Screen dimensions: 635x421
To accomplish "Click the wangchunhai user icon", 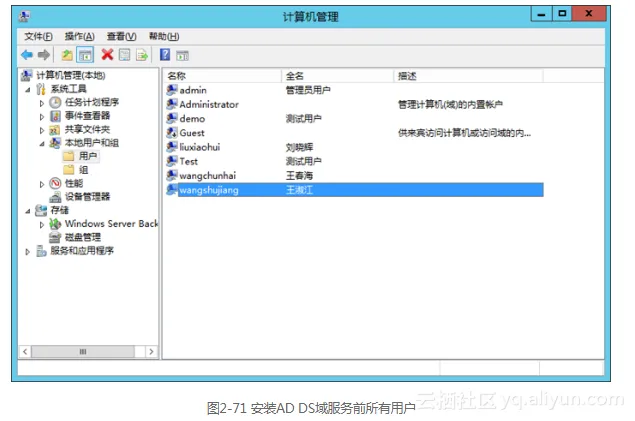I will [172, 175].
